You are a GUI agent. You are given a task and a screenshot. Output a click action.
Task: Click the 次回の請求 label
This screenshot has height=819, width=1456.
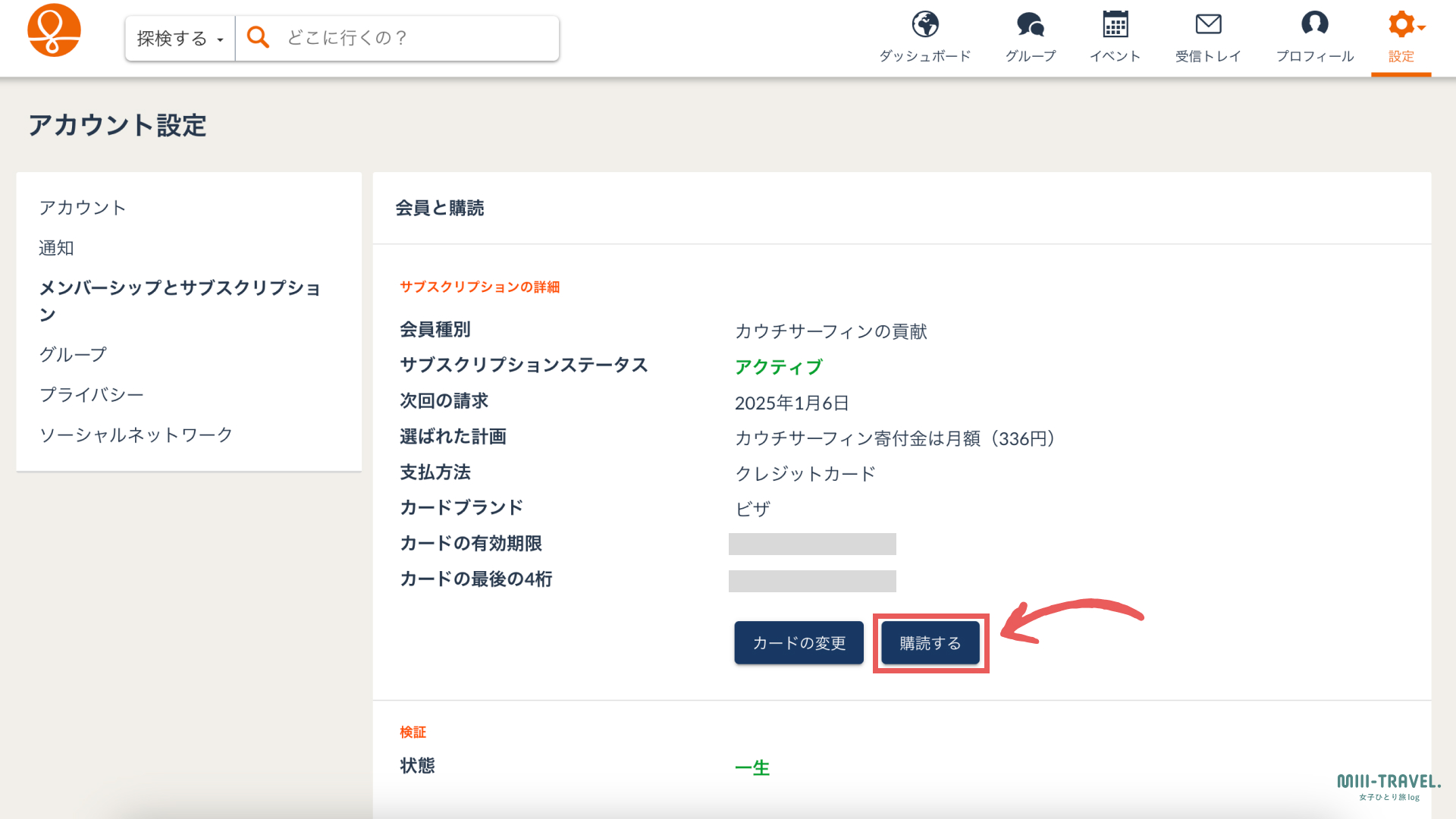(x=444, y=400)
